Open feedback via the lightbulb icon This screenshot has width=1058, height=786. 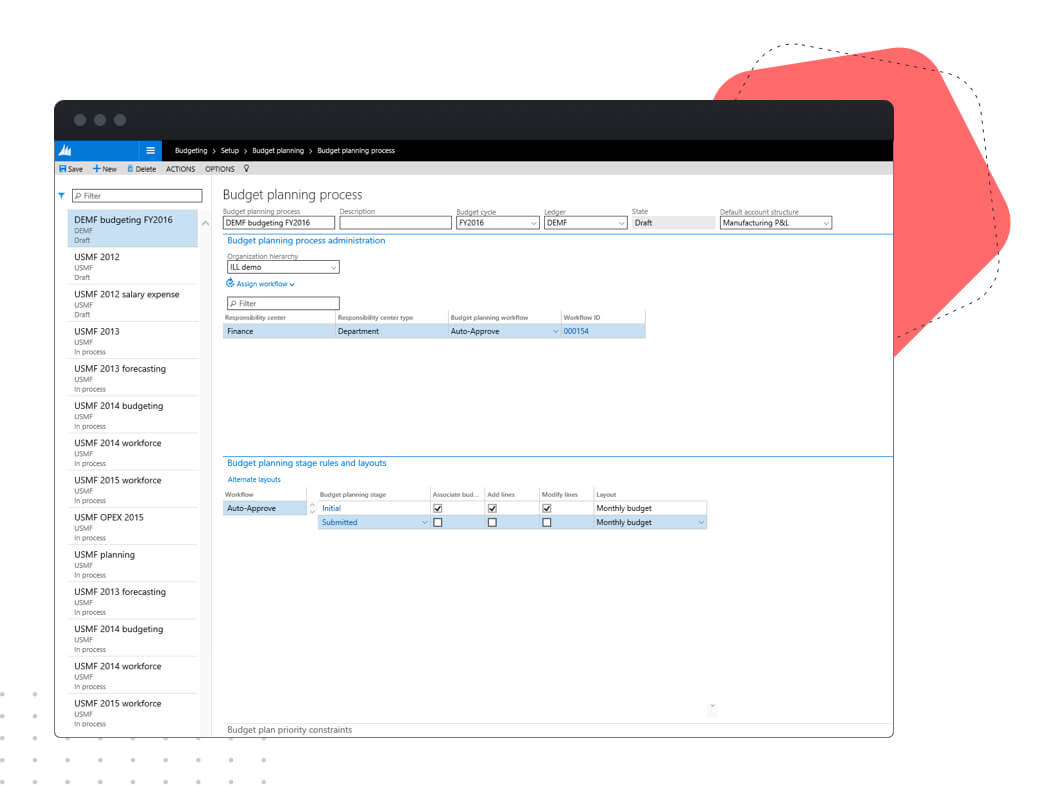[x=244, y=168]
